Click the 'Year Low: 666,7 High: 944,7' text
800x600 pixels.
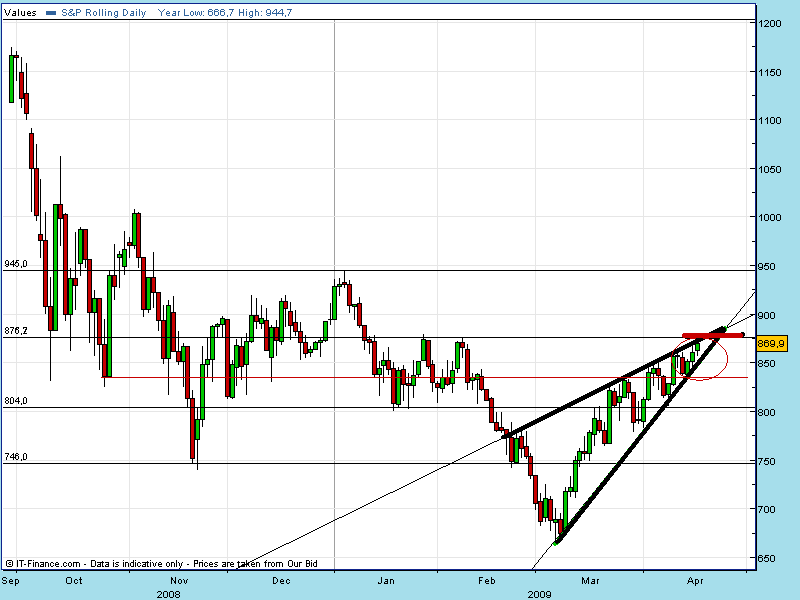coord(225,13)
